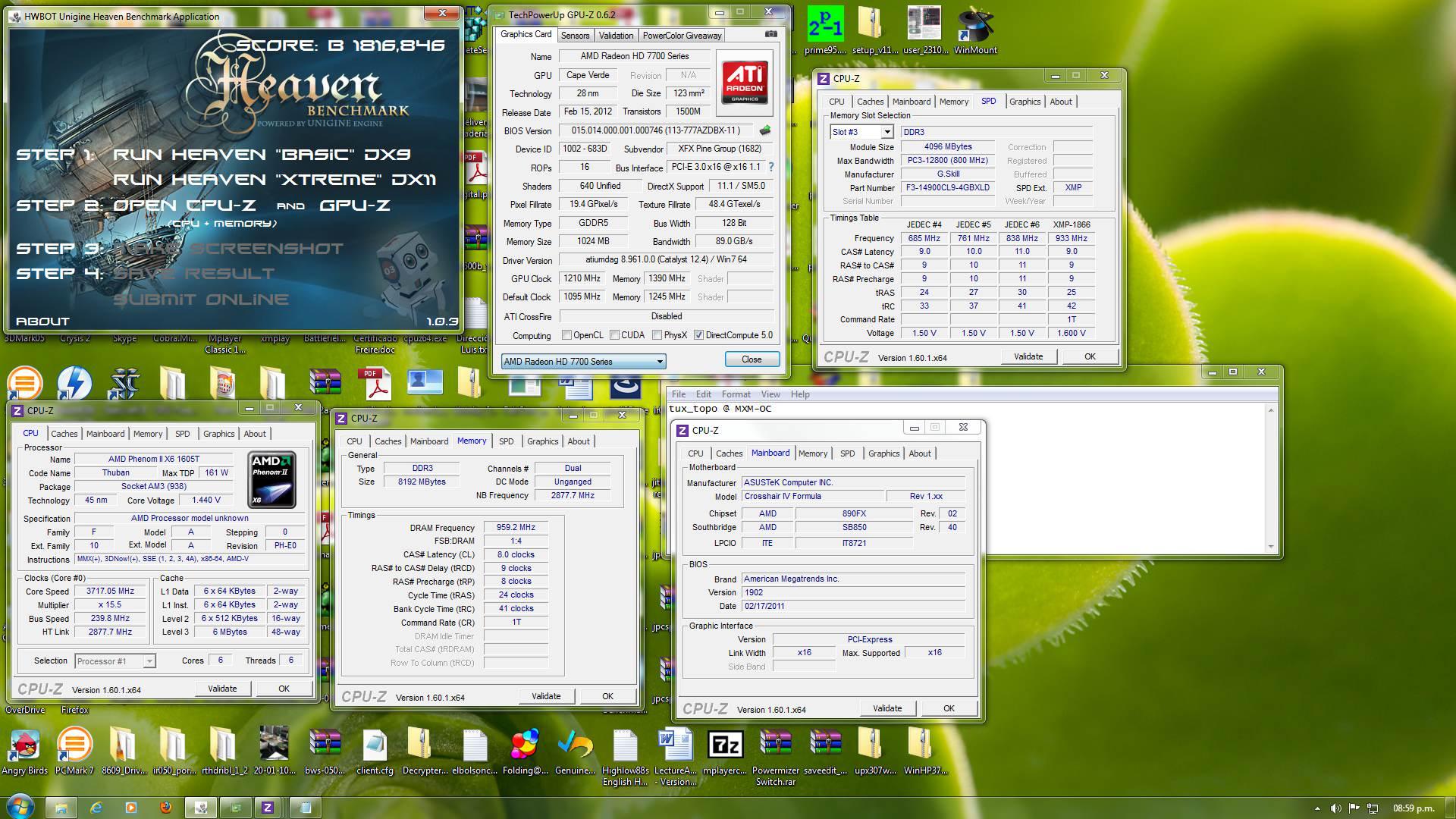Click Open CPU-Z link in Heaven window
The width and height of the screenshot is (1456, 819).
[x=184, y=206]
